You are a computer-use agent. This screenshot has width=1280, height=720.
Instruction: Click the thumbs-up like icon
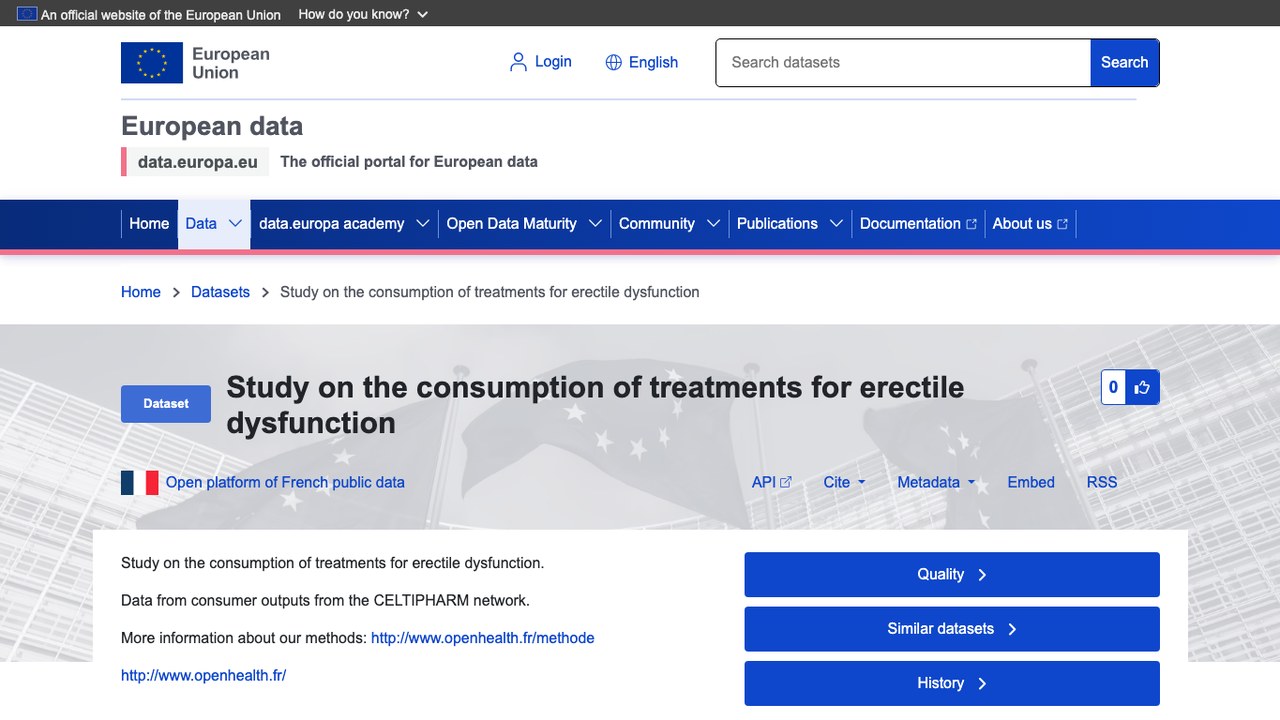(1142, 388)
